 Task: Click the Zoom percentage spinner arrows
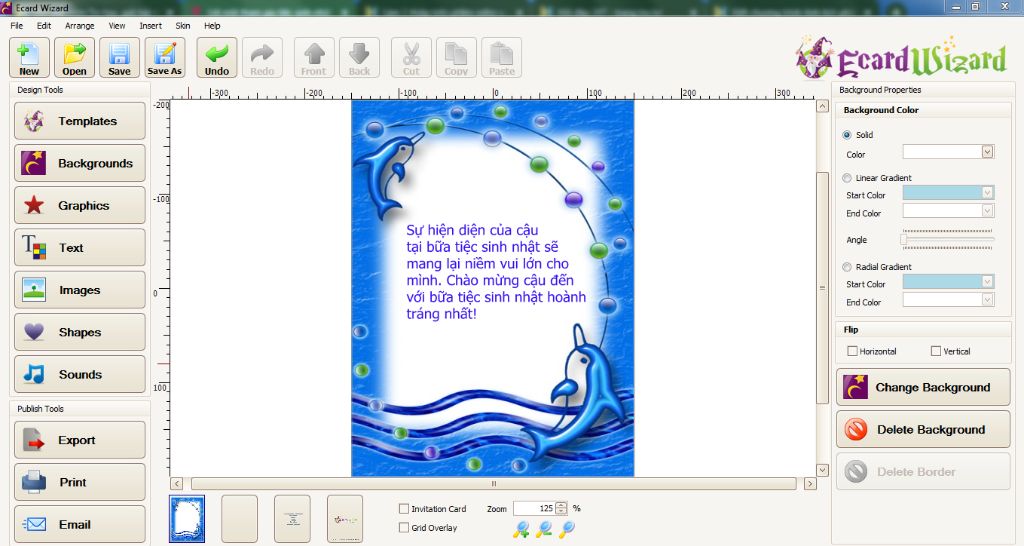pyautogui.click(x=561, y=508)
